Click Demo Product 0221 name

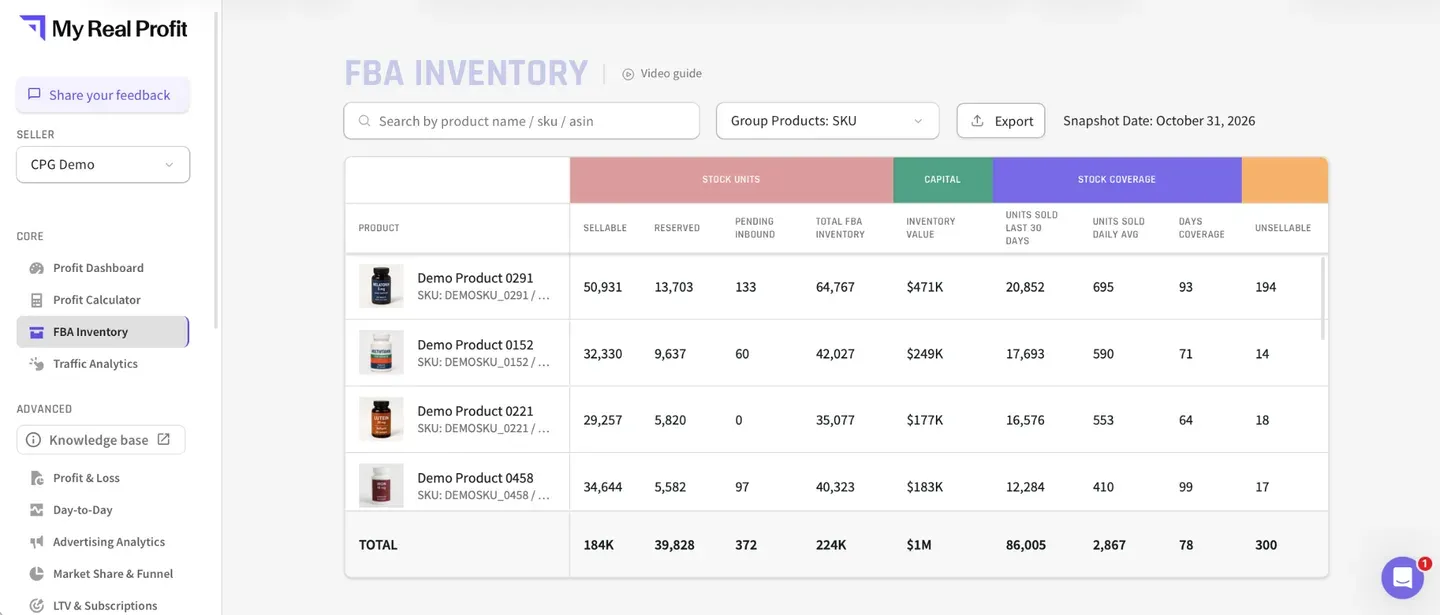[x=475, y=411]
